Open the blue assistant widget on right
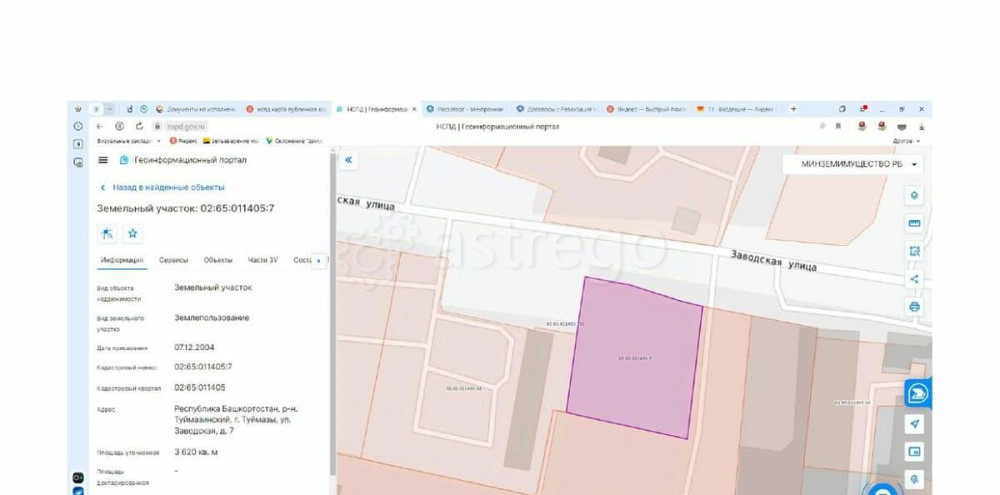This screenshot has height=495, width=1000. [x=915, y=394]
